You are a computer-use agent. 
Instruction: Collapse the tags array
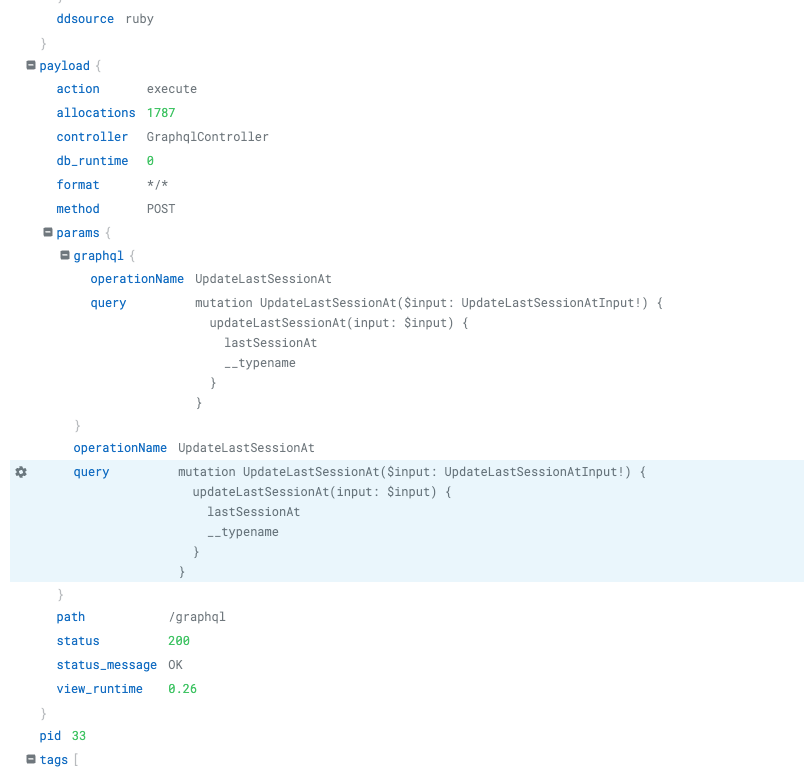click(31, 760)
